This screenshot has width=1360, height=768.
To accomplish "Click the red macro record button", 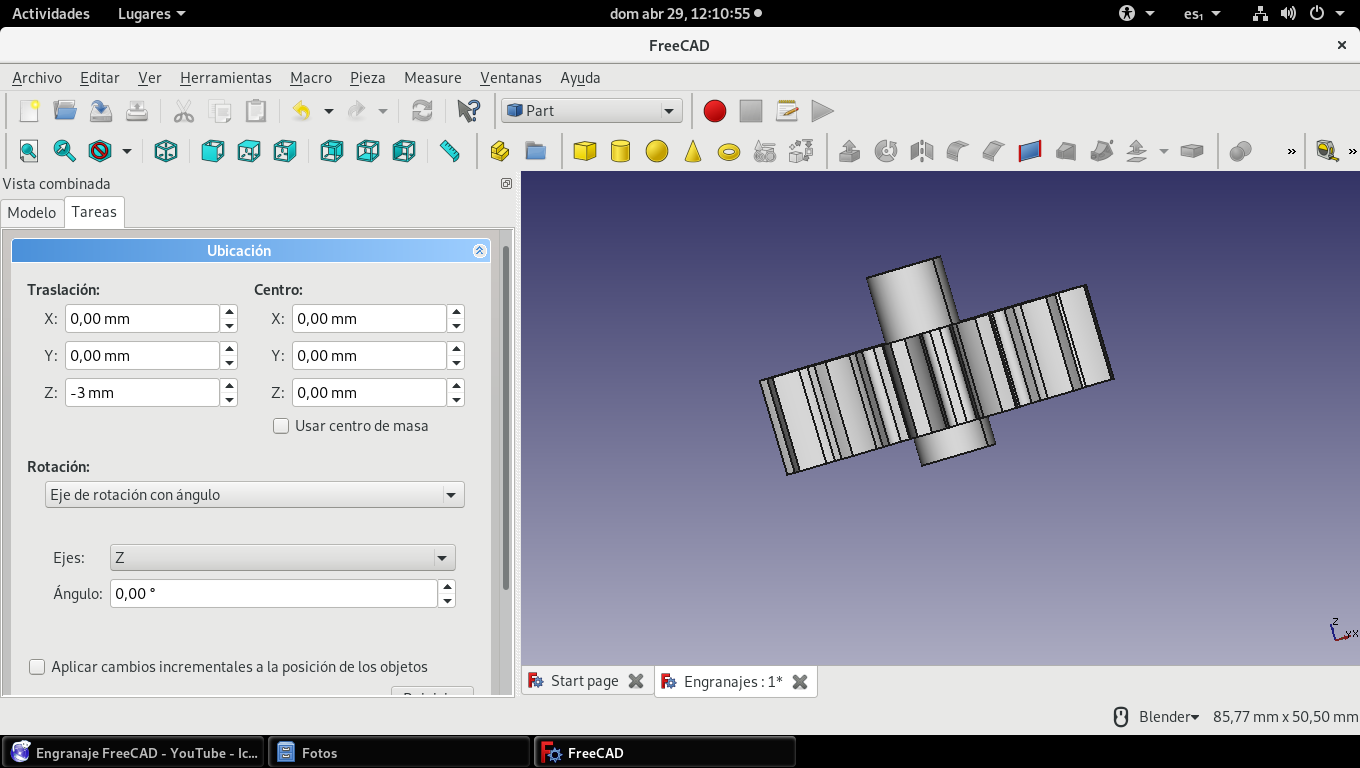I will (x=714, y=111).
